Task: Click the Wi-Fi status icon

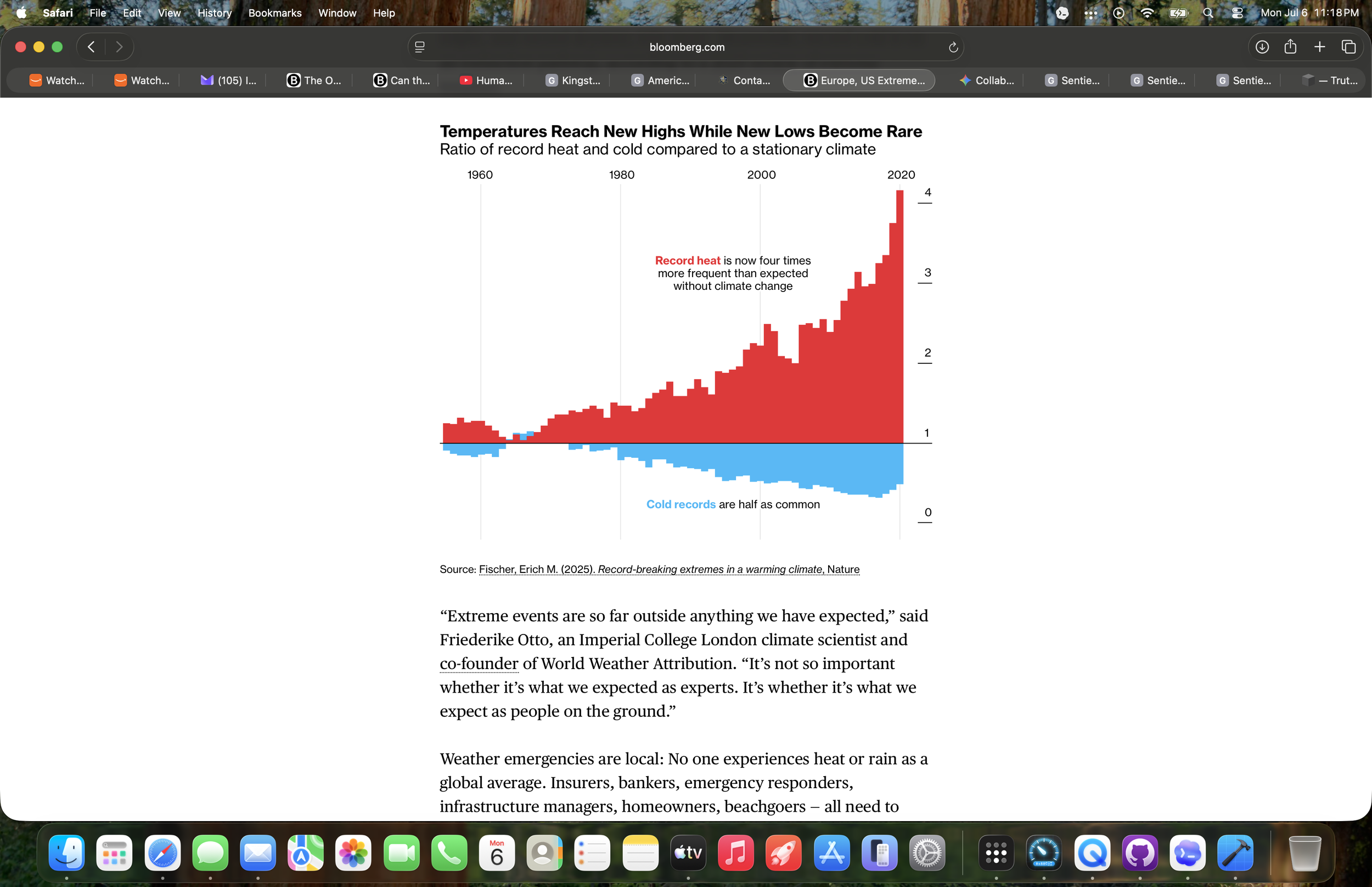Action: [x=1146, y=13]
